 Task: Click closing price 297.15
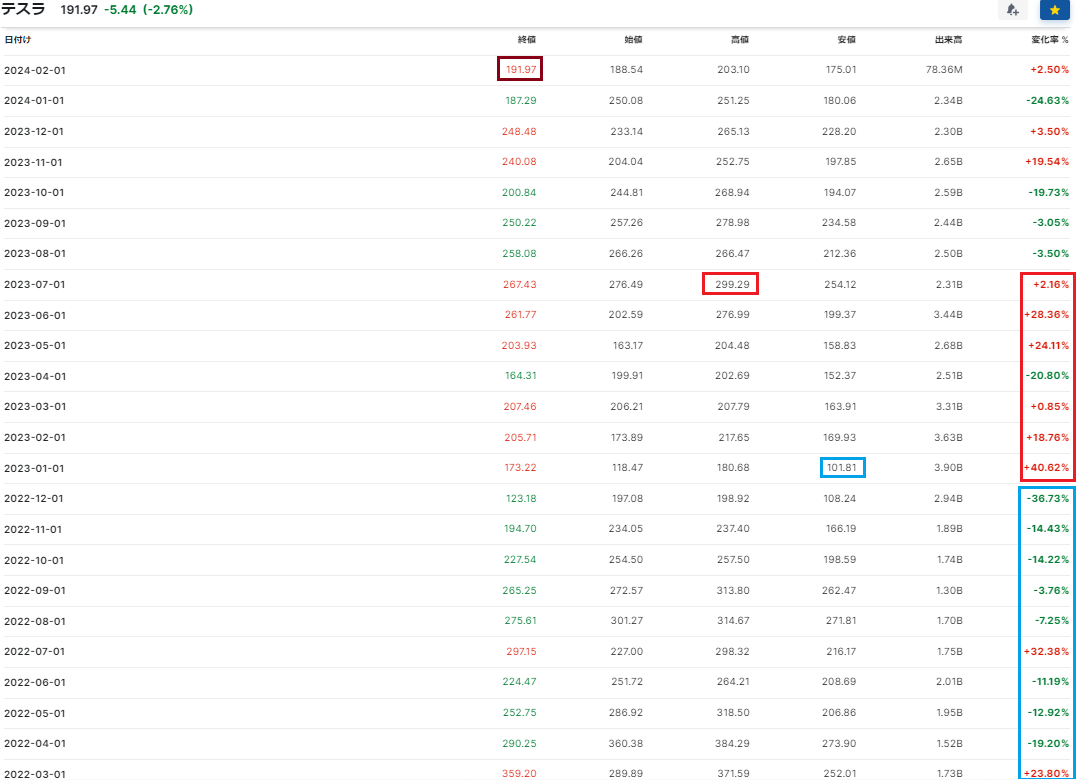pyautogui.click(x=521, y=652)
